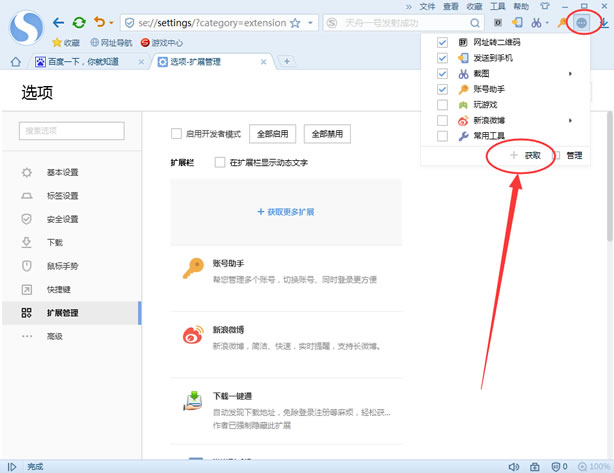
Task: Open the undo history dropdown arrow
Action: coord(111,23)
